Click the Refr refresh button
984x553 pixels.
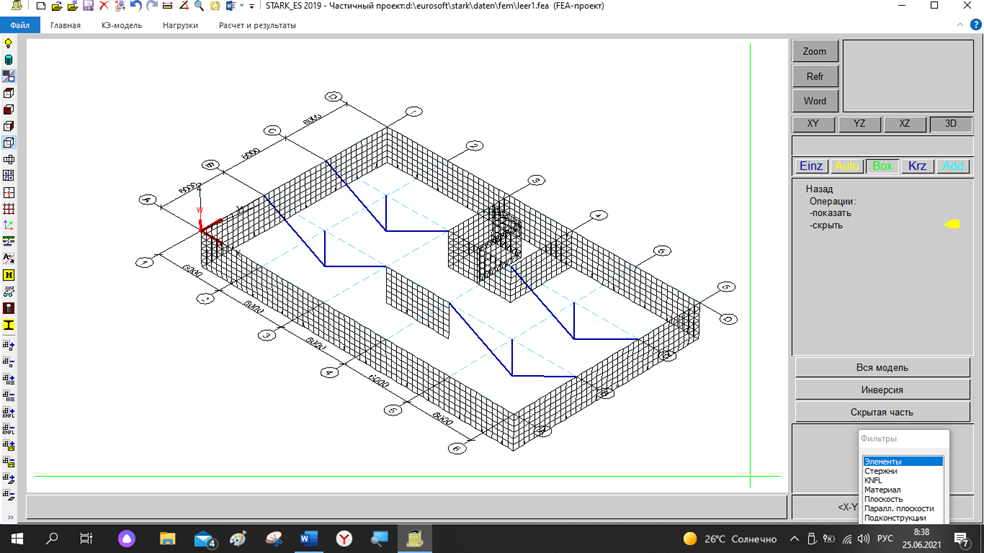coord(815,77)
